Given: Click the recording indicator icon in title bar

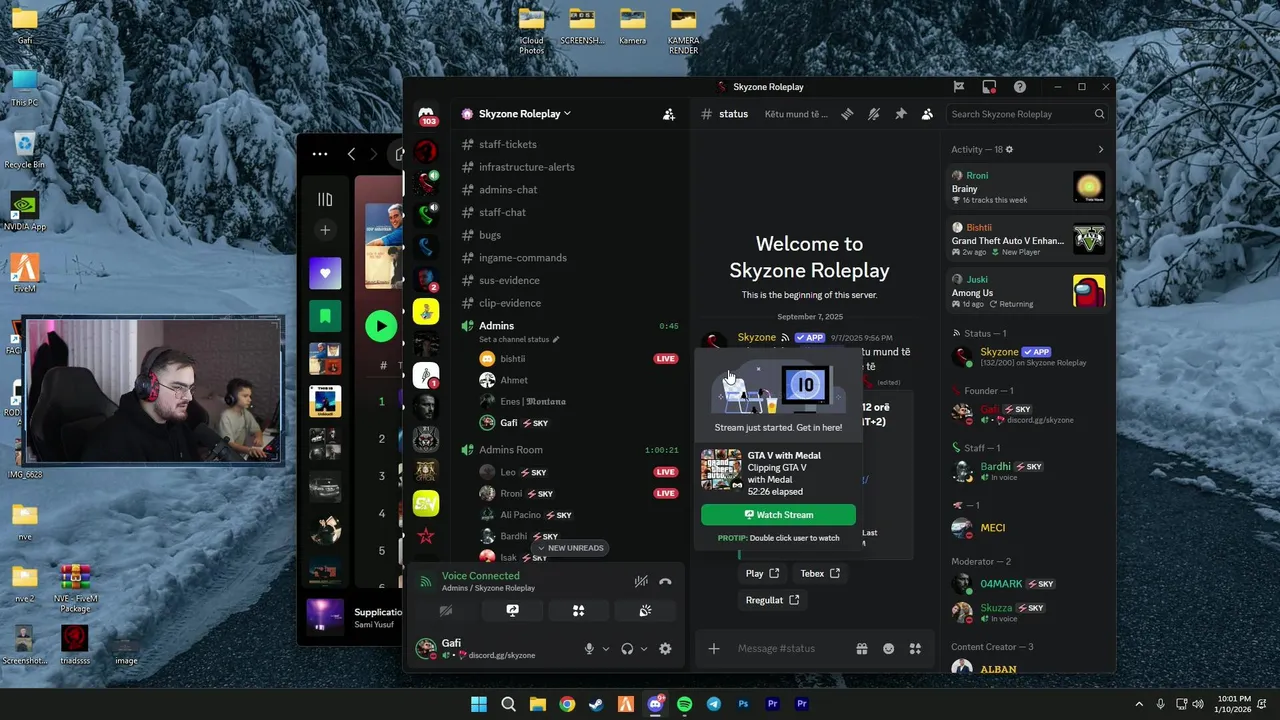Looking at the screenshot, I should [x=989, y=87].
